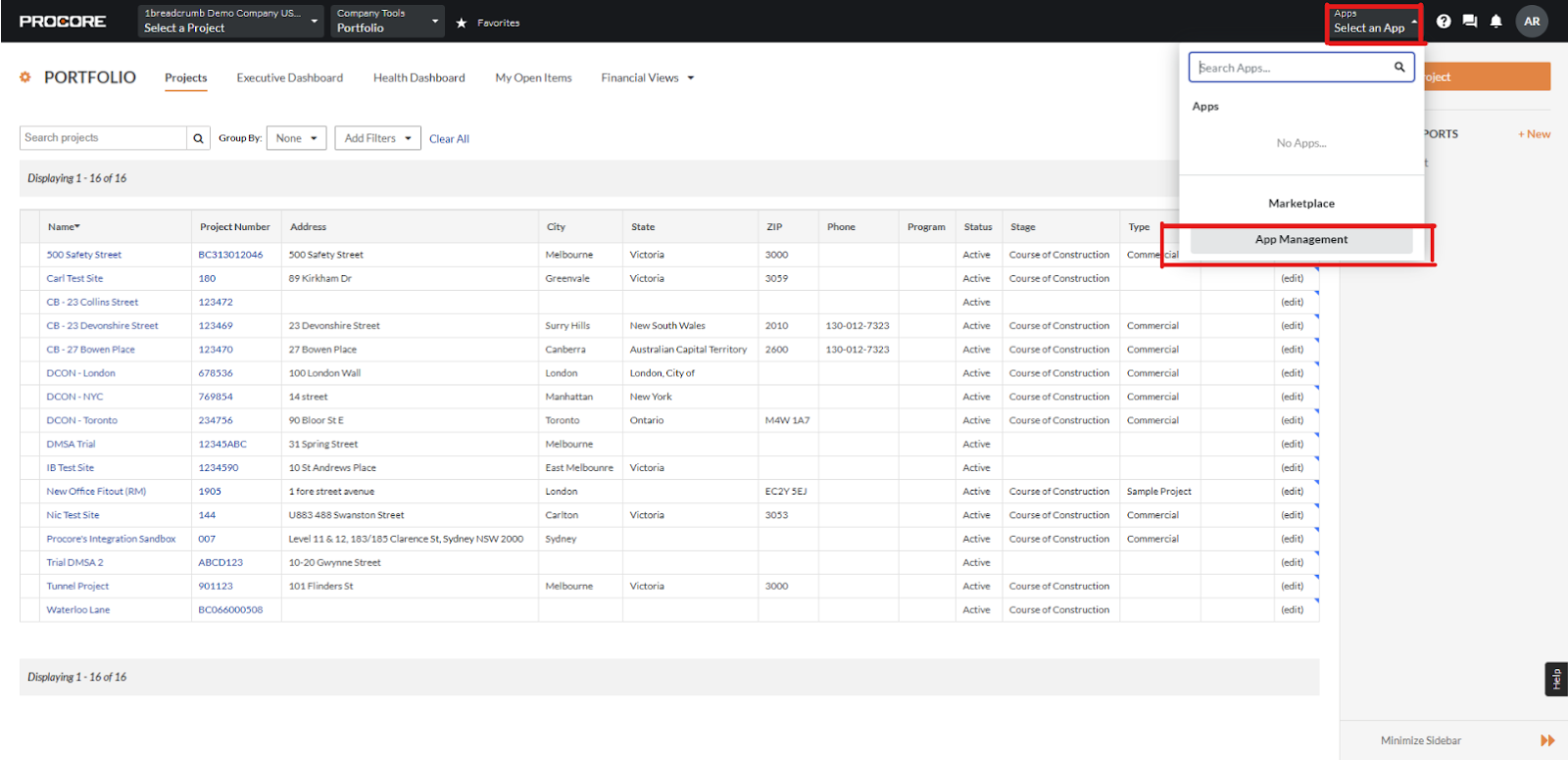Open Marketplace from the Apps menu
This screenshot has width=1568, height=760.
click(1301, 204)
